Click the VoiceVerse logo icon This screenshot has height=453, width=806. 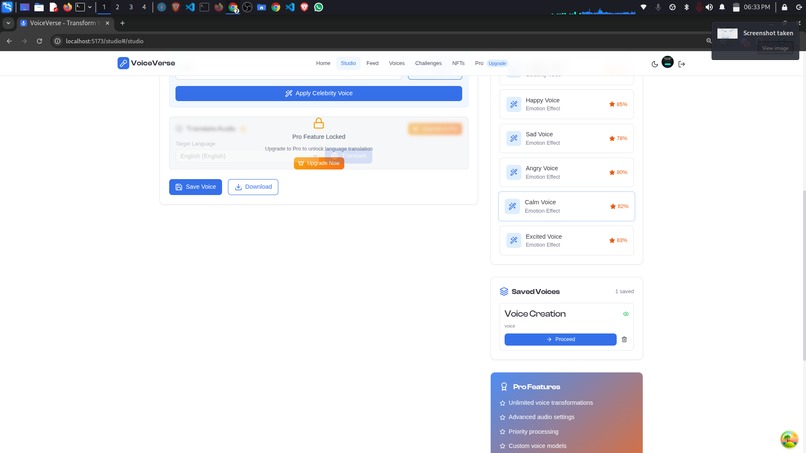[x=123, y=63]
